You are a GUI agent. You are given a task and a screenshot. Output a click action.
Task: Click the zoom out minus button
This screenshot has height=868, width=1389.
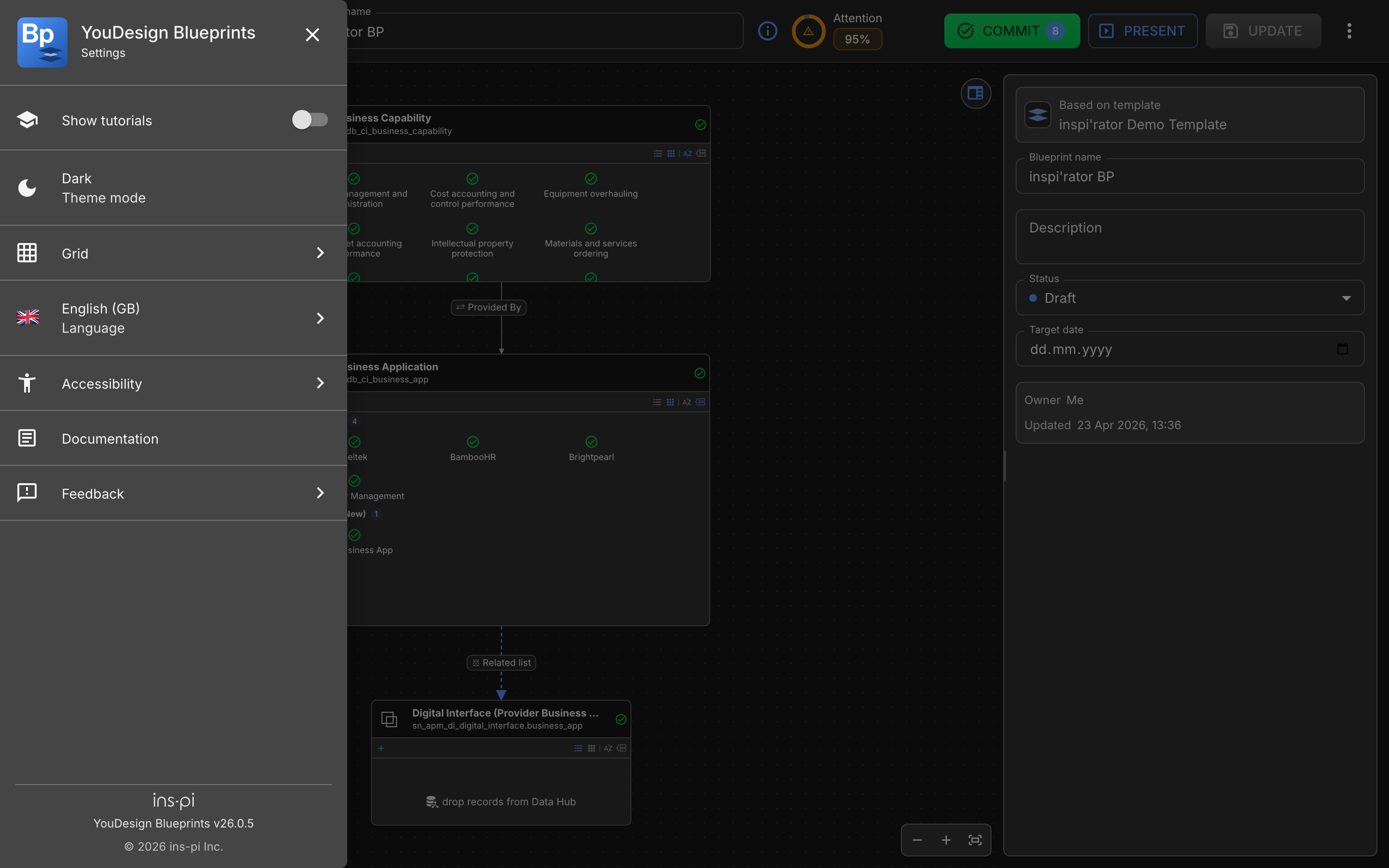point(917,840)
